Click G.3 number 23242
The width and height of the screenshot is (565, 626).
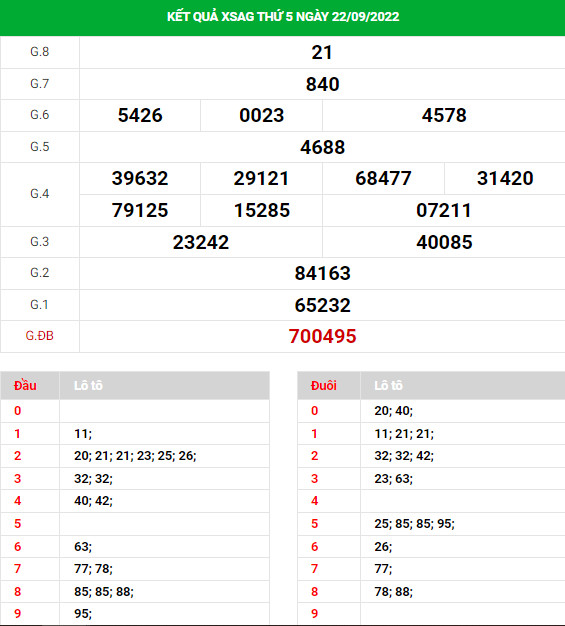point(201,242)
